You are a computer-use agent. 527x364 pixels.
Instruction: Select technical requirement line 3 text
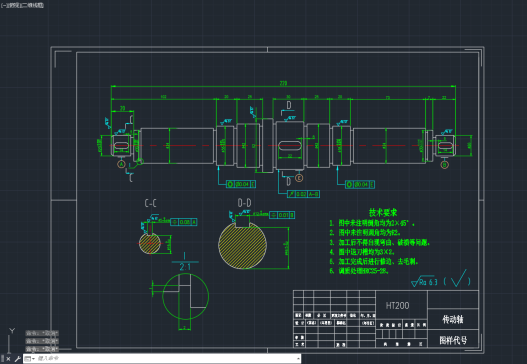click(379, 242)
